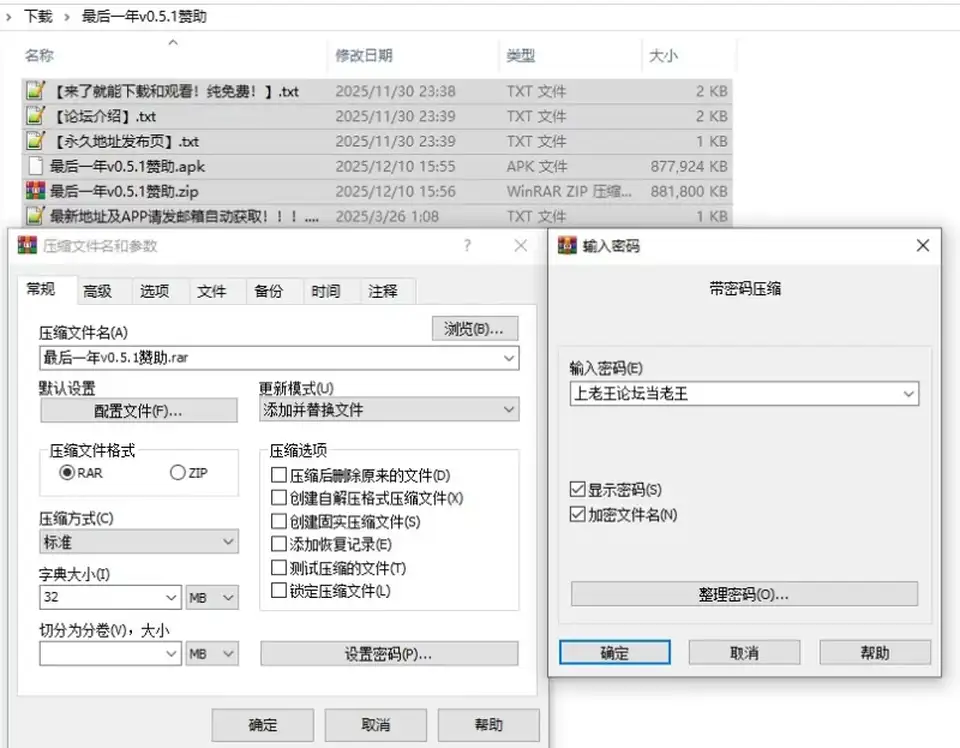Expand the 压缩文件名 combo box dropdown
This screenshot has width=960, height=748.
click(x=509, y=358)
